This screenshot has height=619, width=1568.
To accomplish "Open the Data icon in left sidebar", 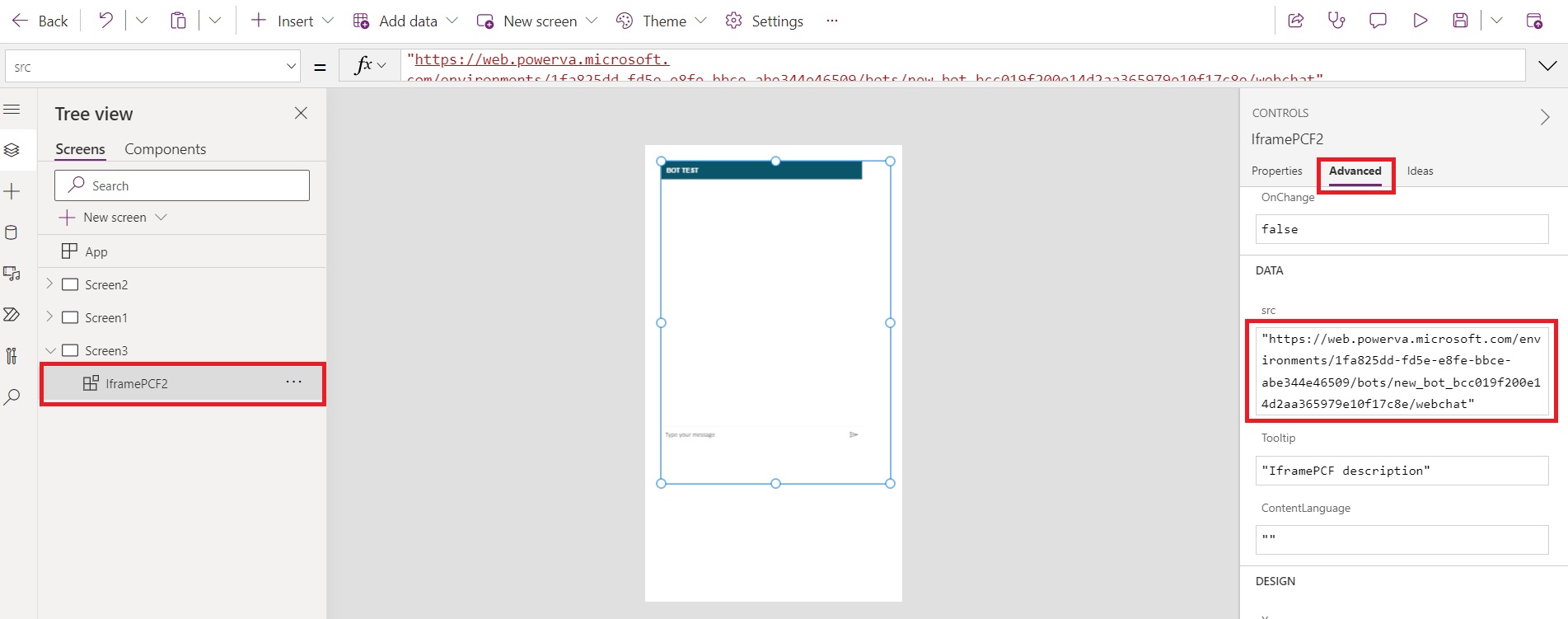I will tap(12, 232).
